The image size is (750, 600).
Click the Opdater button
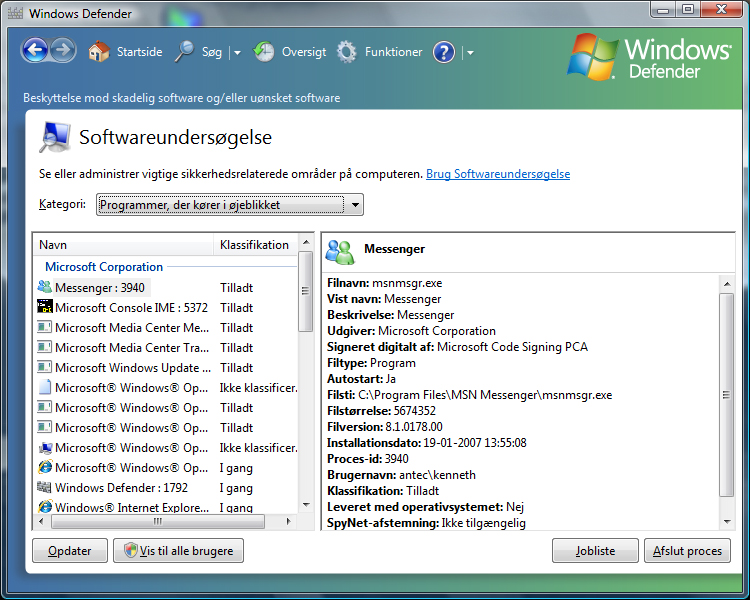(70, 551)
